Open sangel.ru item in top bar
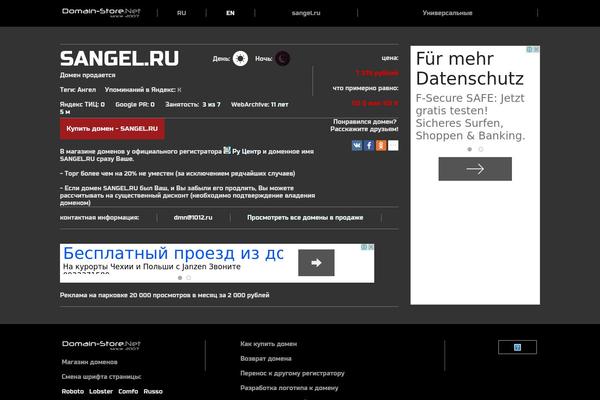Viewport: 600px width, 400px height. coord(306,13)
